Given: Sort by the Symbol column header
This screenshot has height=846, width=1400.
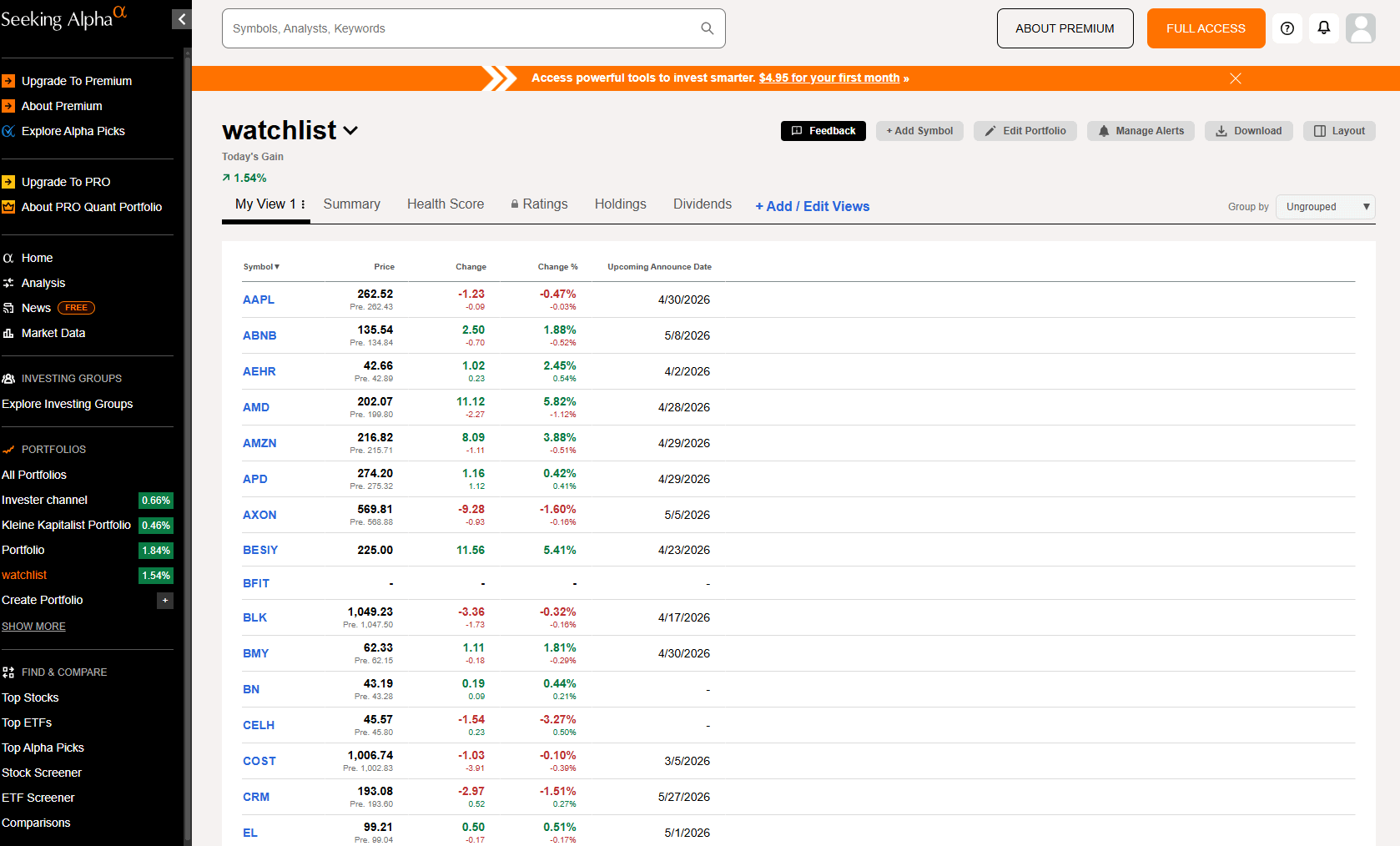Looking at the screenshot, I should tap(261, 267).
